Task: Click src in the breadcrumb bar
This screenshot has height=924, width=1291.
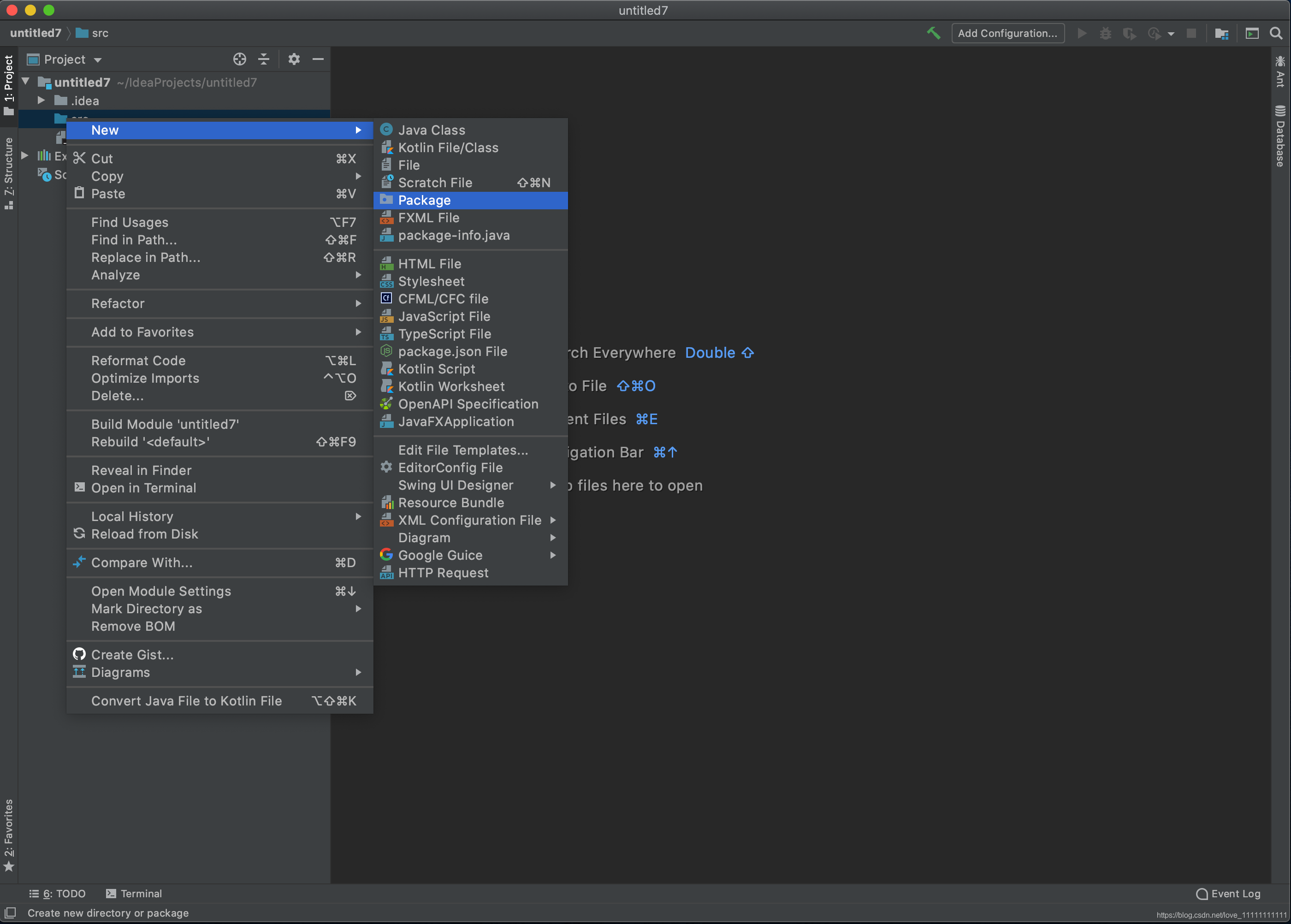Action: click(92, 34)
